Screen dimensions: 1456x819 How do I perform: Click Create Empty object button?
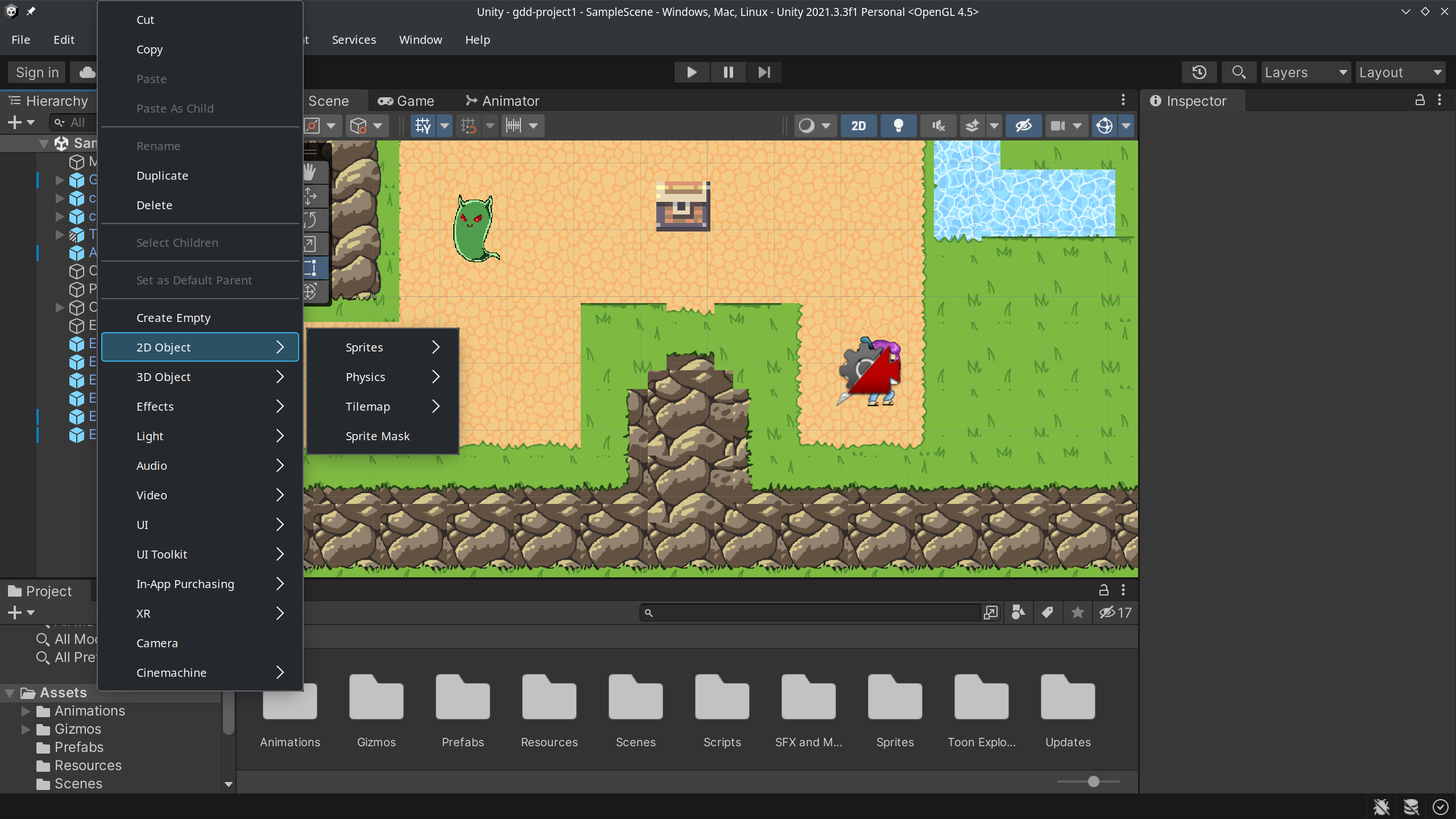coord(173,317)
